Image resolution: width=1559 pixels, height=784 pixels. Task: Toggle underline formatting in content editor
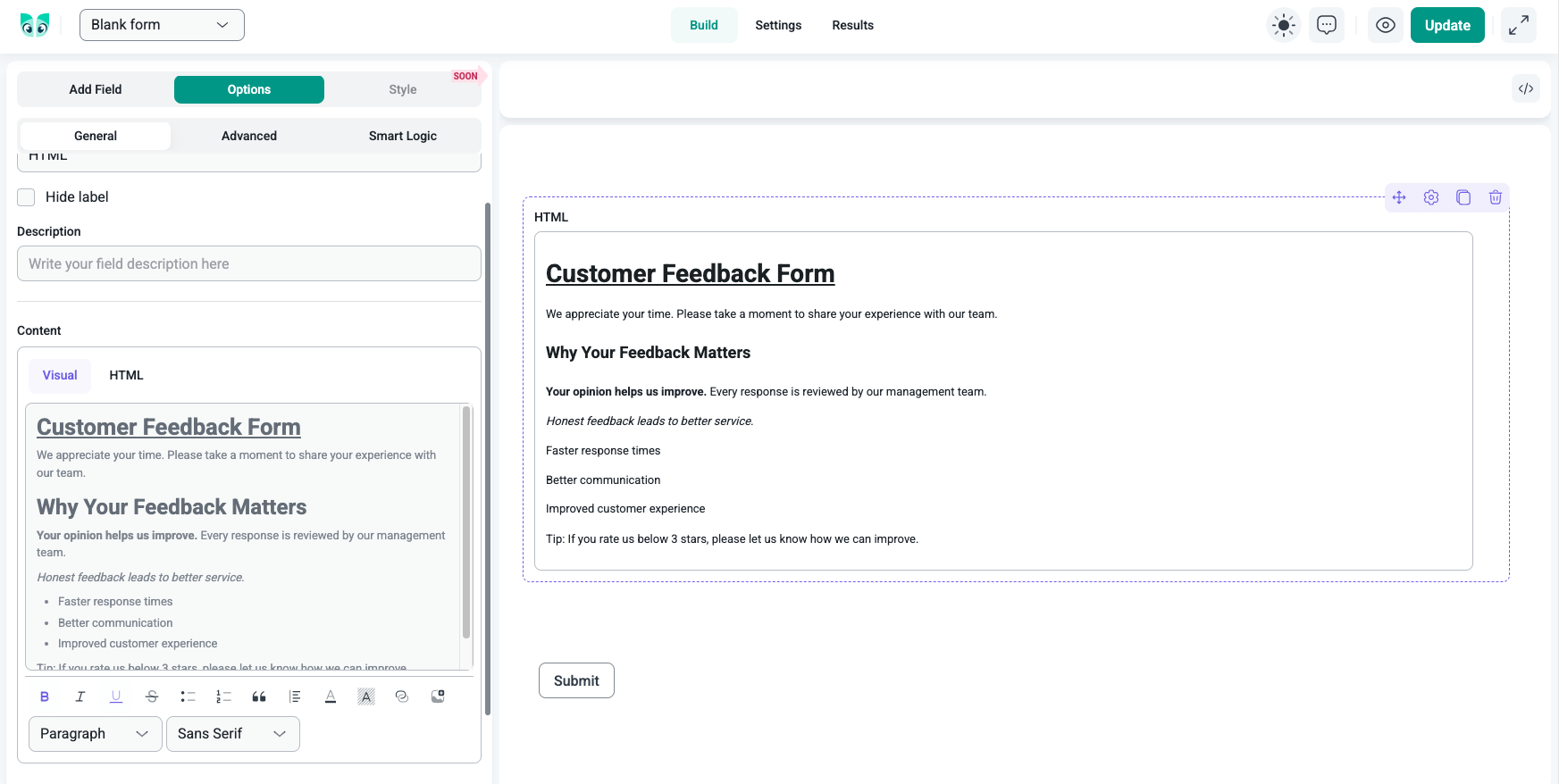116,696
